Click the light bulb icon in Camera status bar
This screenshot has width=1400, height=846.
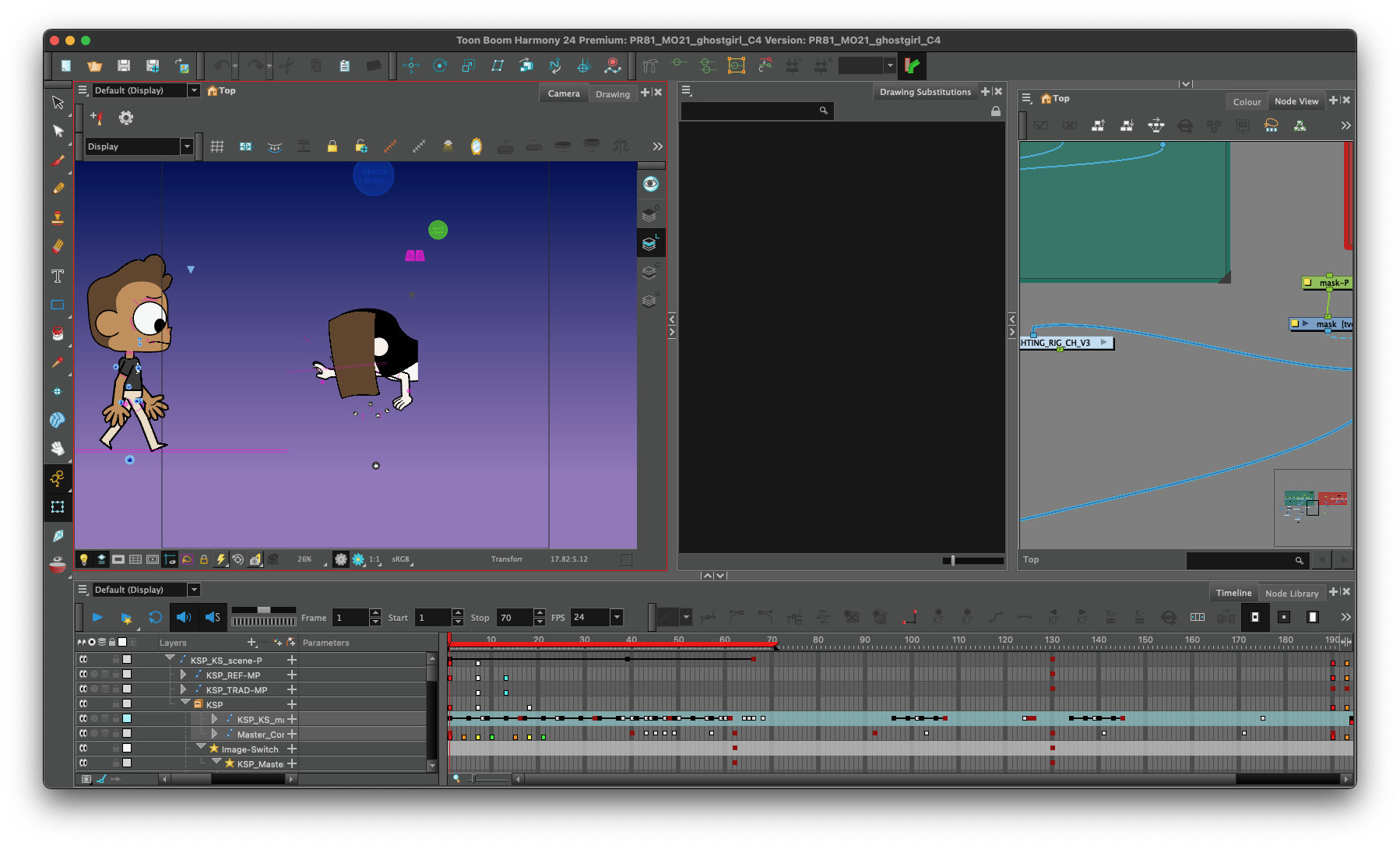click(x=84, y=559)
